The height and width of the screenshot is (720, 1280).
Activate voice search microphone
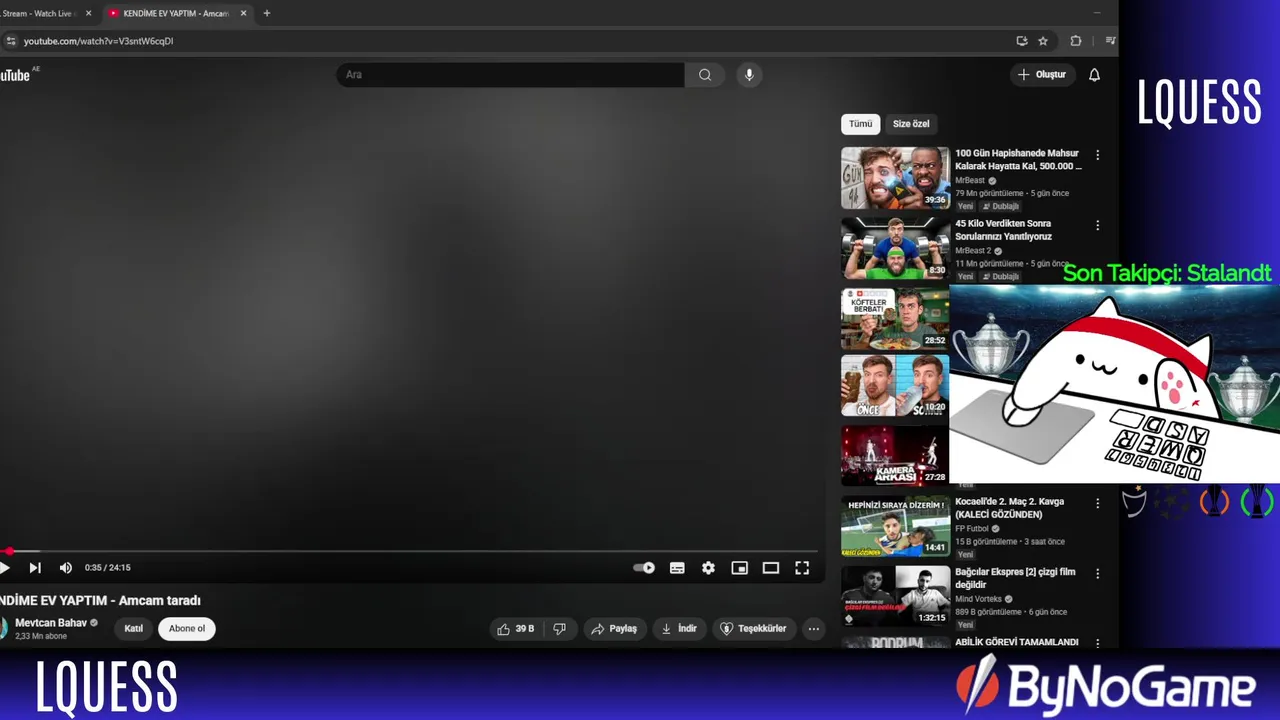[748, 75]
